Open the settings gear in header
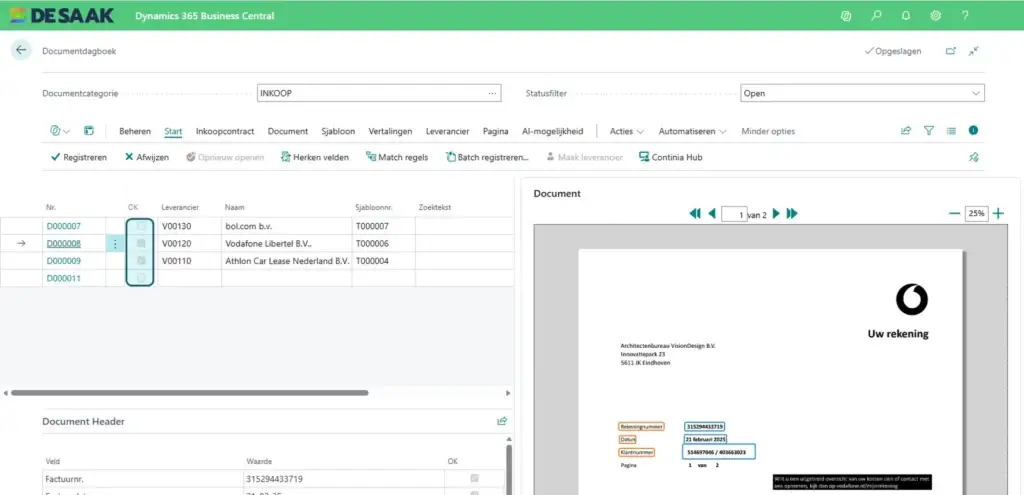 936,16
